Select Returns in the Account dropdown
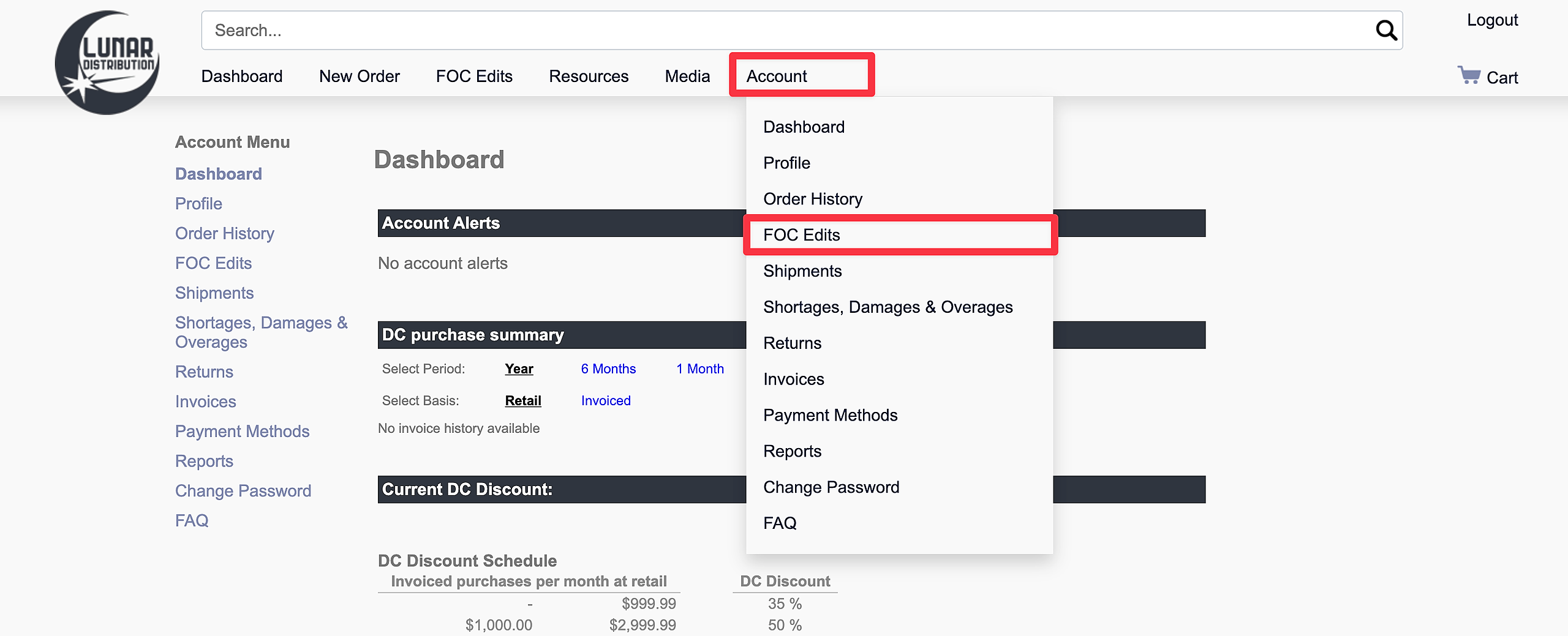Screen dimensions: 1568x636 point(792,343)
